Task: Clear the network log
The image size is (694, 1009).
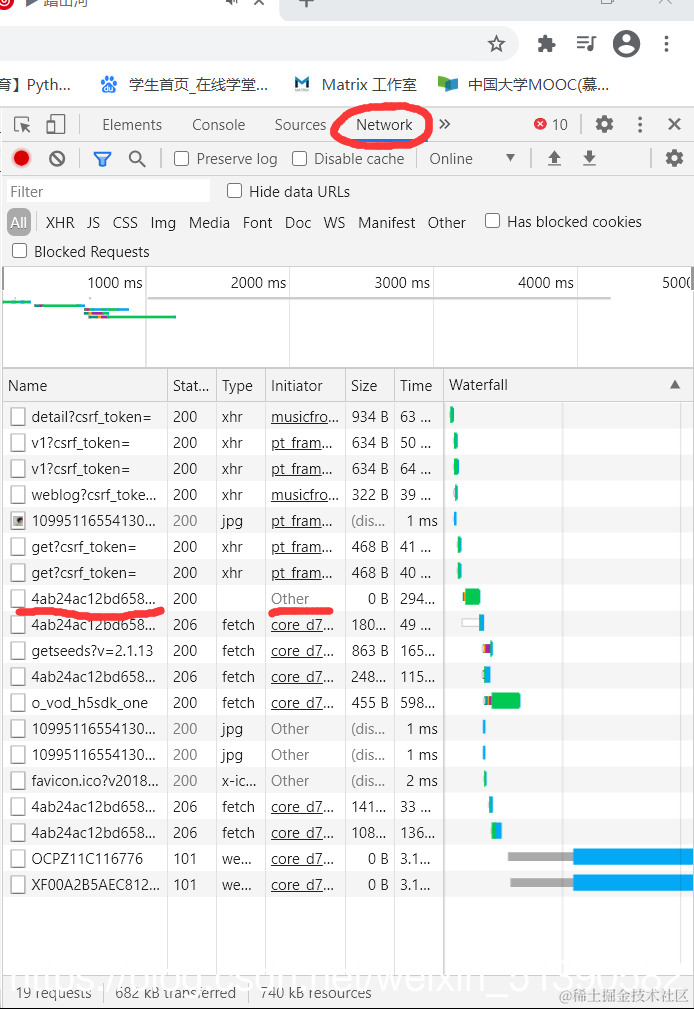Action: point(57,158)
